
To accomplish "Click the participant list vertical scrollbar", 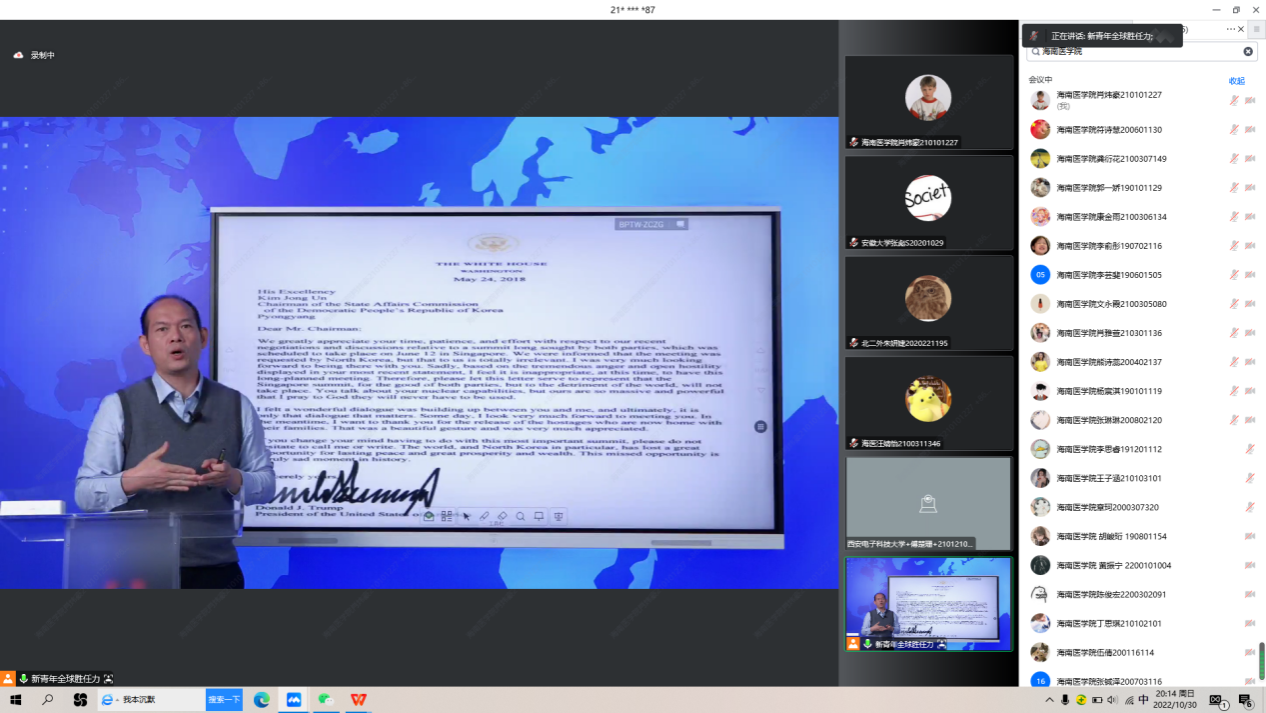I will coord(1261,660).
